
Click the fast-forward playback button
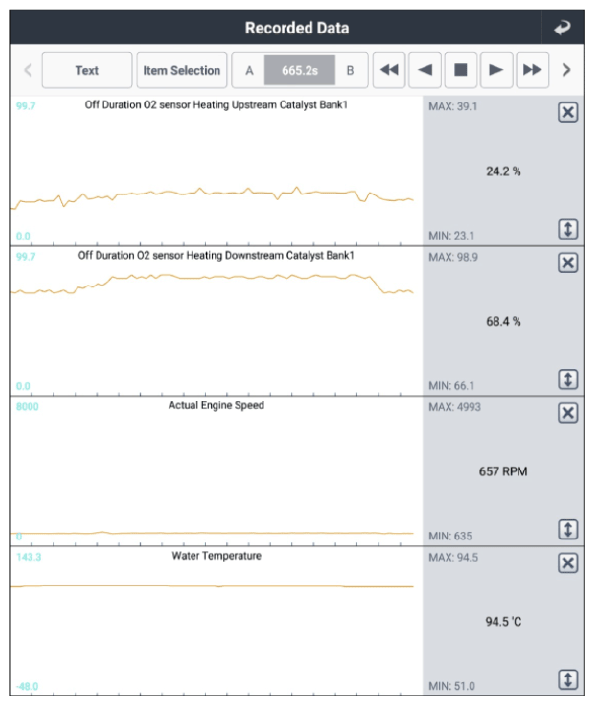click(532, 70)
